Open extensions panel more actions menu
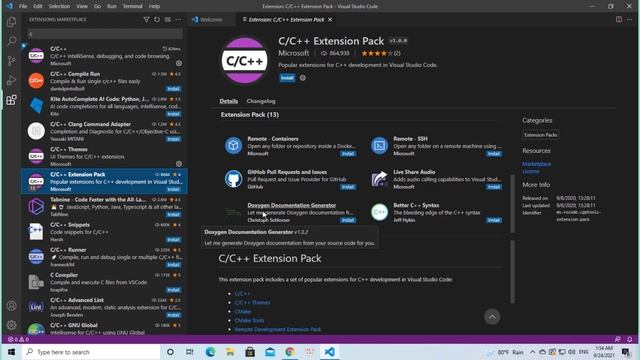640x360 pixels. (178, 20)
